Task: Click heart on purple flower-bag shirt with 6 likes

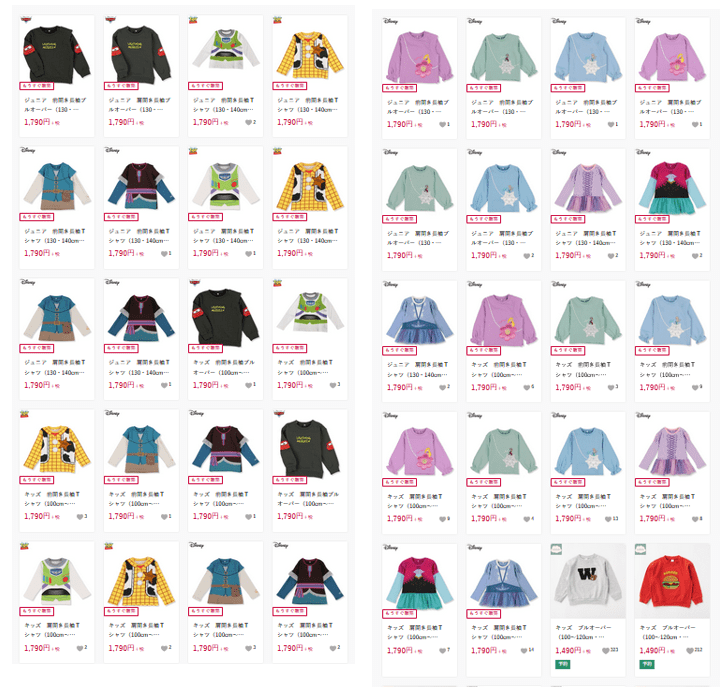Action: tap(526, 387)
